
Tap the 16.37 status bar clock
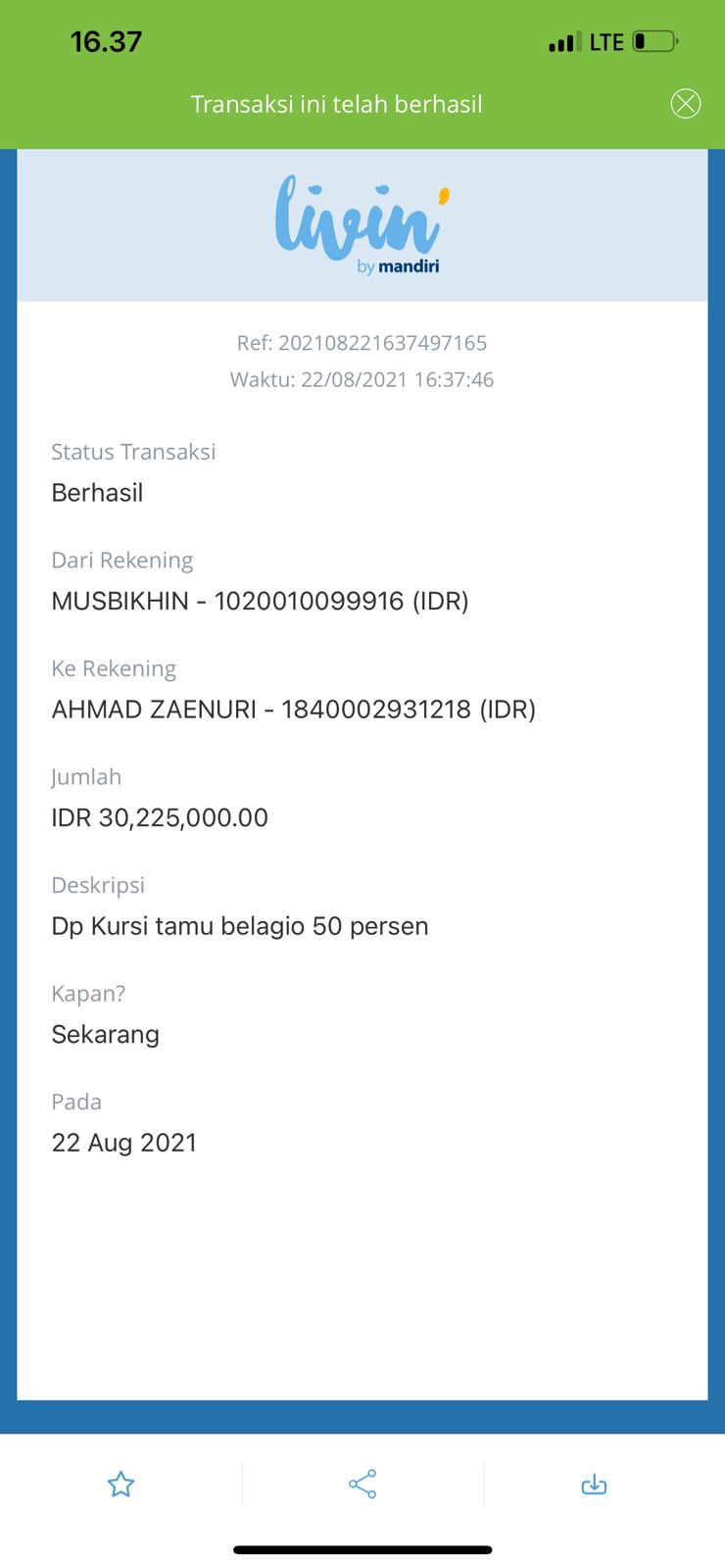pyautogui.click(x=106, y=41)
